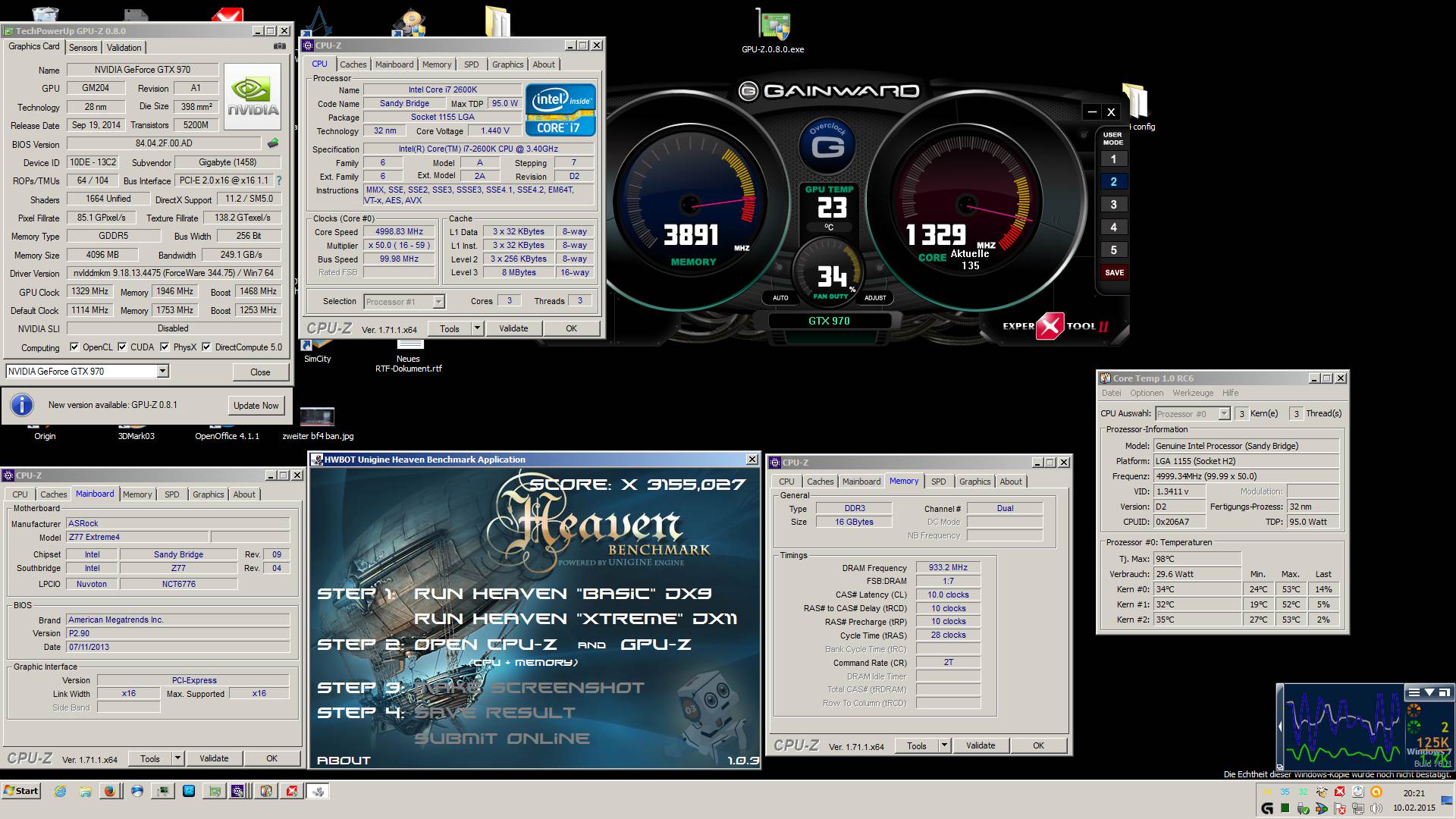This screenshot has width=1456, height=819.
Task: Click Logitech G tray icon
Action: point(1267,808)
